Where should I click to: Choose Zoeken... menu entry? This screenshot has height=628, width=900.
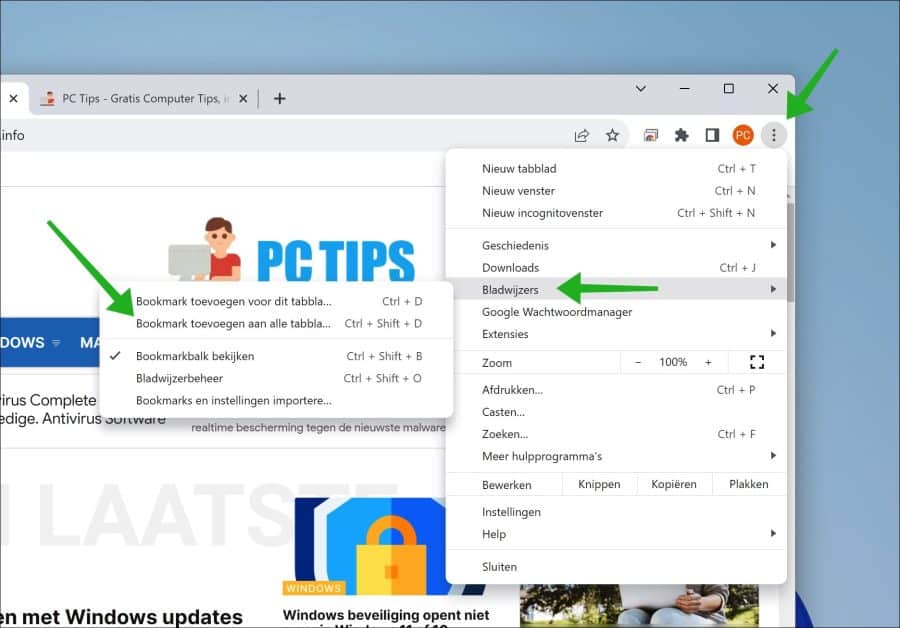point(616,434)
